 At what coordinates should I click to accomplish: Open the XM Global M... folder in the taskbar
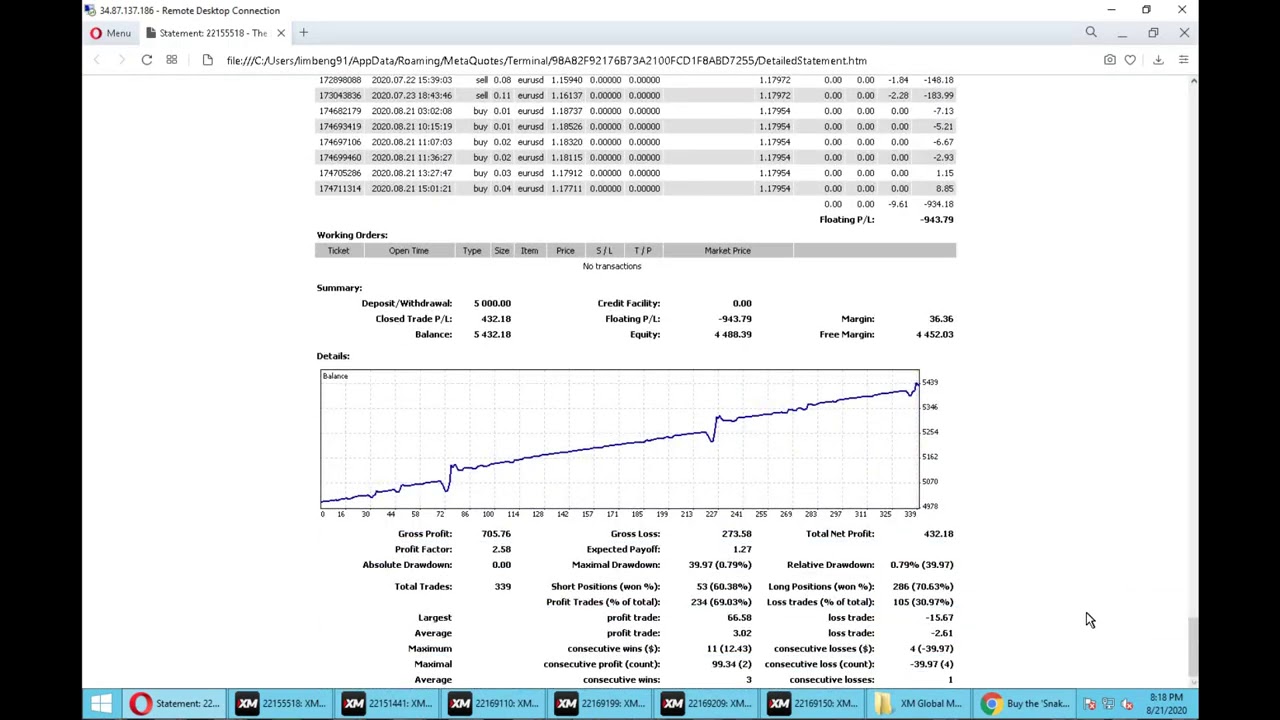click(919, 704)
